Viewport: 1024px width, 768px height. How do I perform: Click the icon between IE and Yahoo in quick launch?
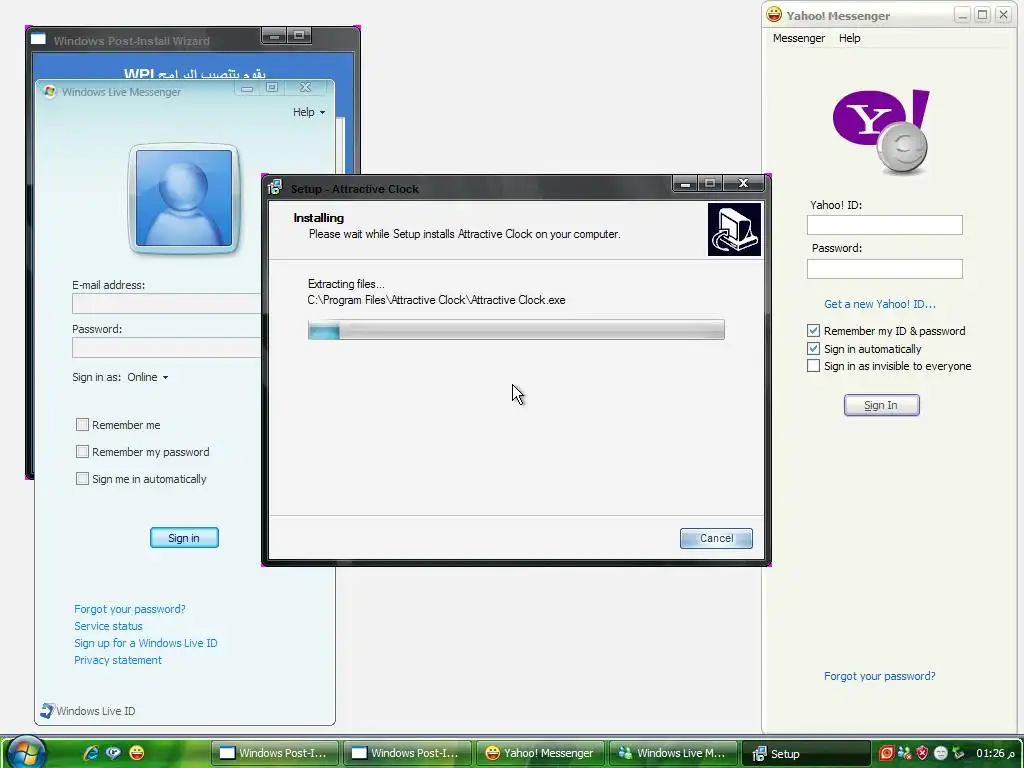(114, 753)
